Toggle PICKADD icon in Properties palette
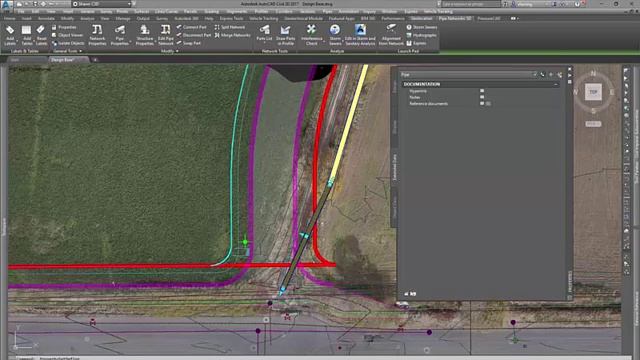 pos(542,75)
